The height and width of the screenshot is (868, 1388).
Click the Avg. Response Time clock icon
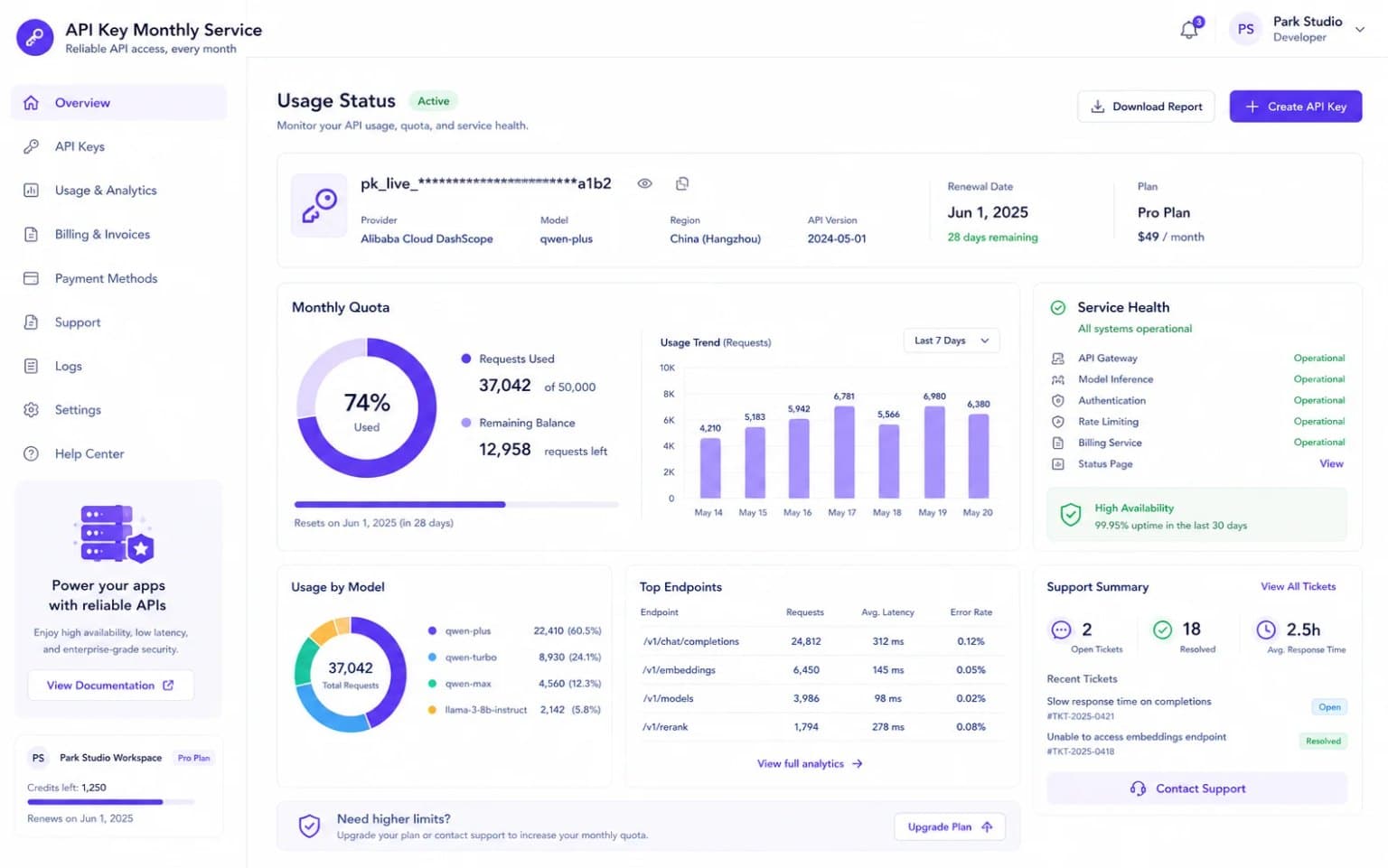click(1266, 630)
